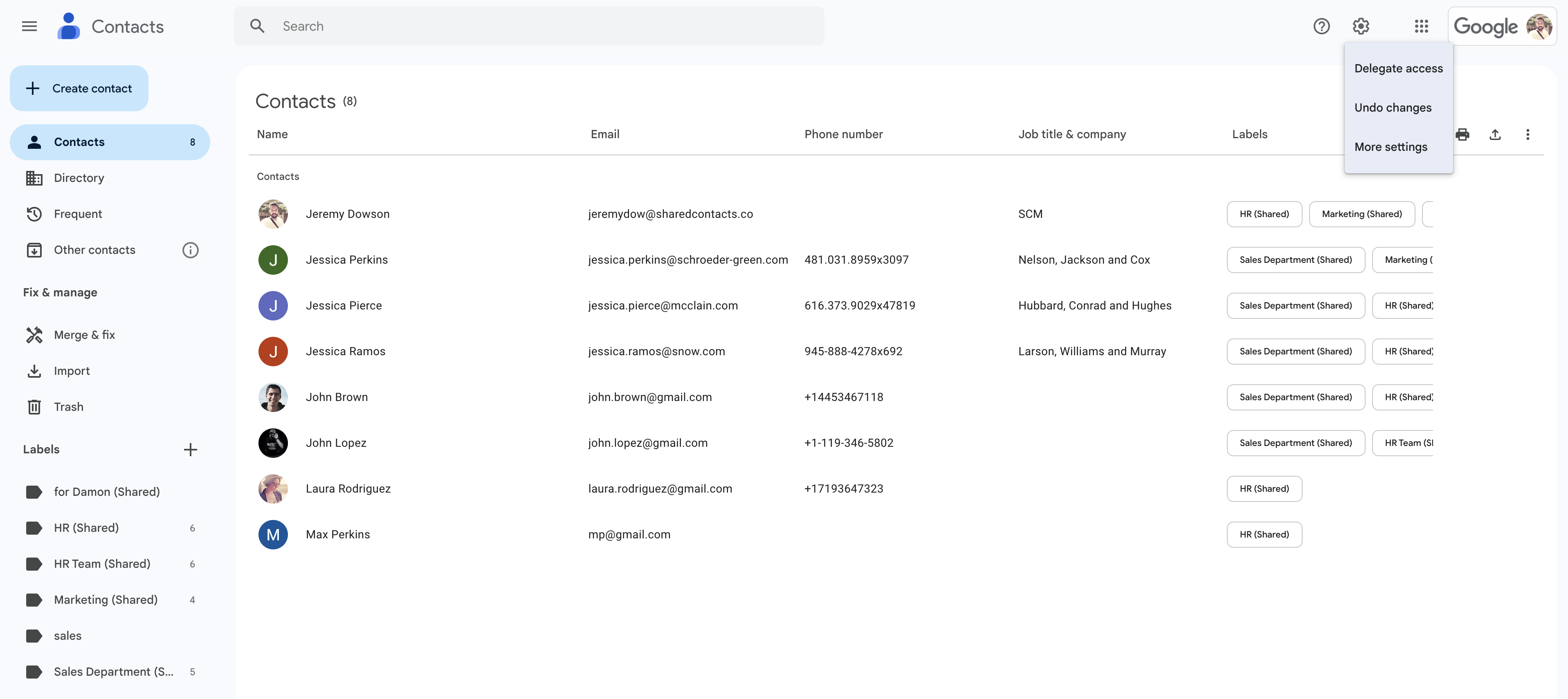The image size is (1568, 699).
Task: Open Jeremy Dowson's contact row
Action: pyautogui.click(x=348, y=214)
